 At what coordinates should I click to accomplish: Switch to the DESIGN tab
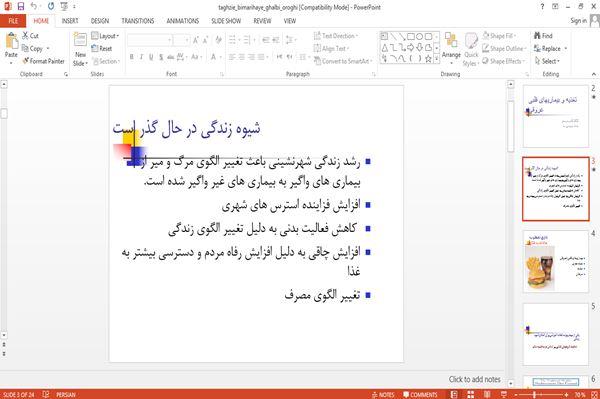click(x=100, y=21)
